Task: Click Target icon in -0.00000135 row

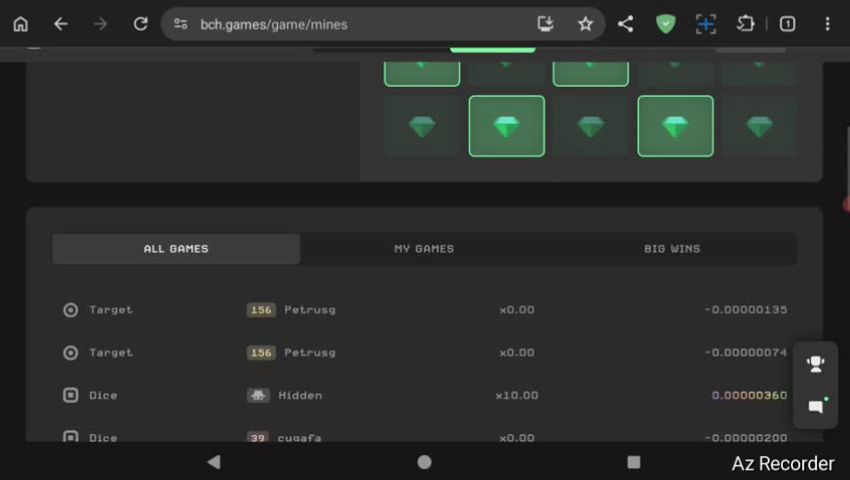Action: [x=70, y=310]
